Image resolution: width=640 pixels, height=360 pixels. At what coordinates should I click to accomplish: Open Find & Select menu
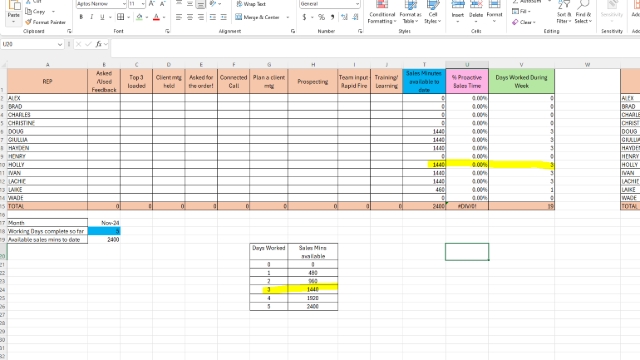click(x=583, y=12)
